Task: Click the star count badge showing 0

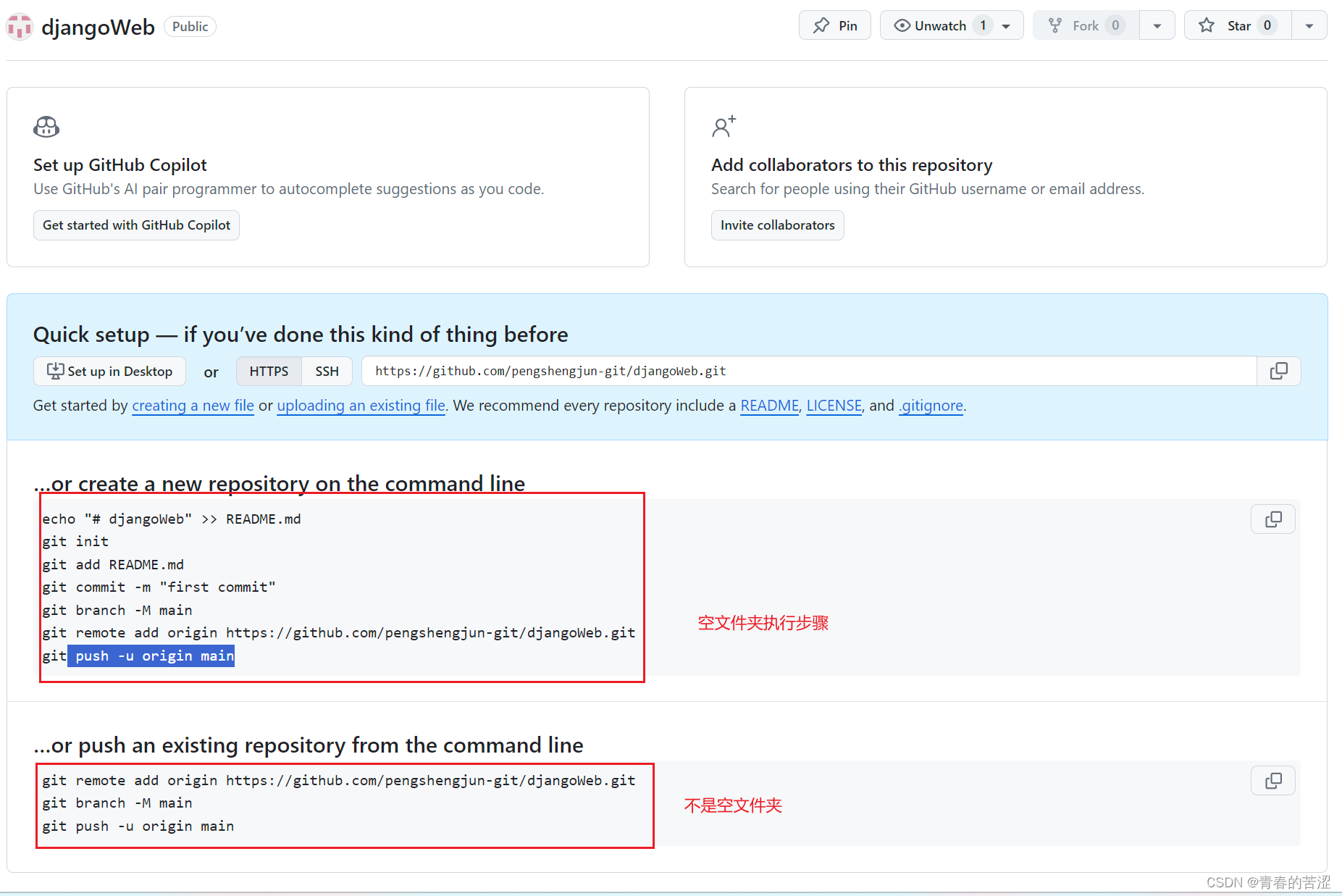Action: [x=1267, y=25]
